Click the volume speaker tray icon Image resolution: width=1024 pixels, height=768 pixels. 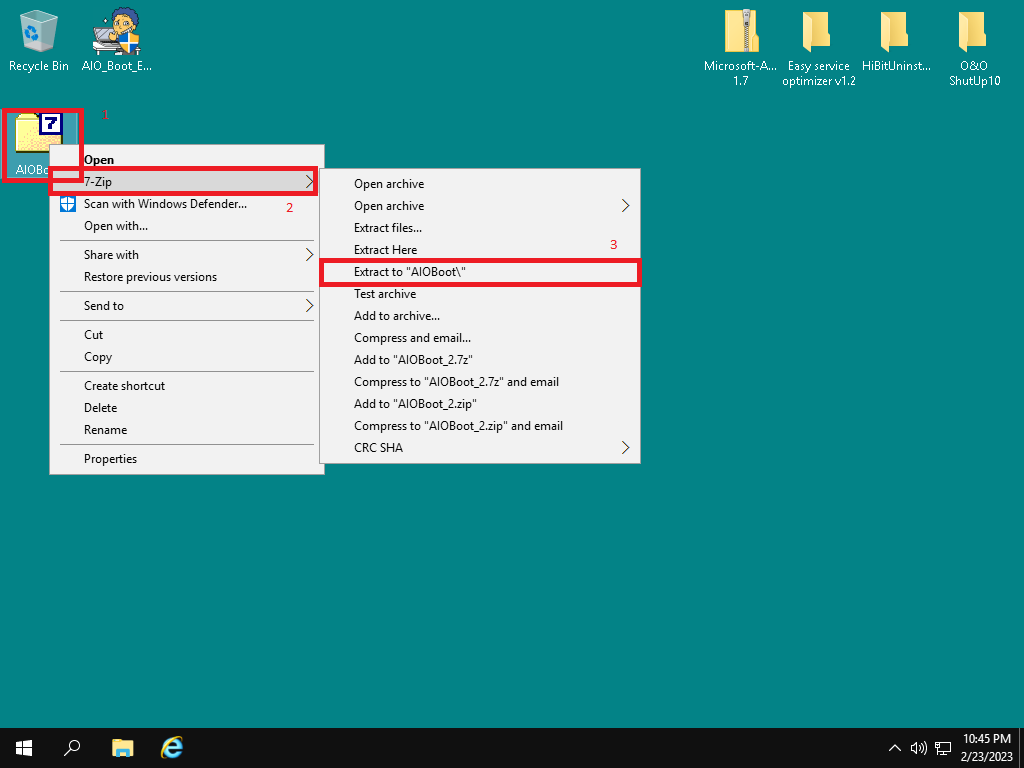coord(918,747)
